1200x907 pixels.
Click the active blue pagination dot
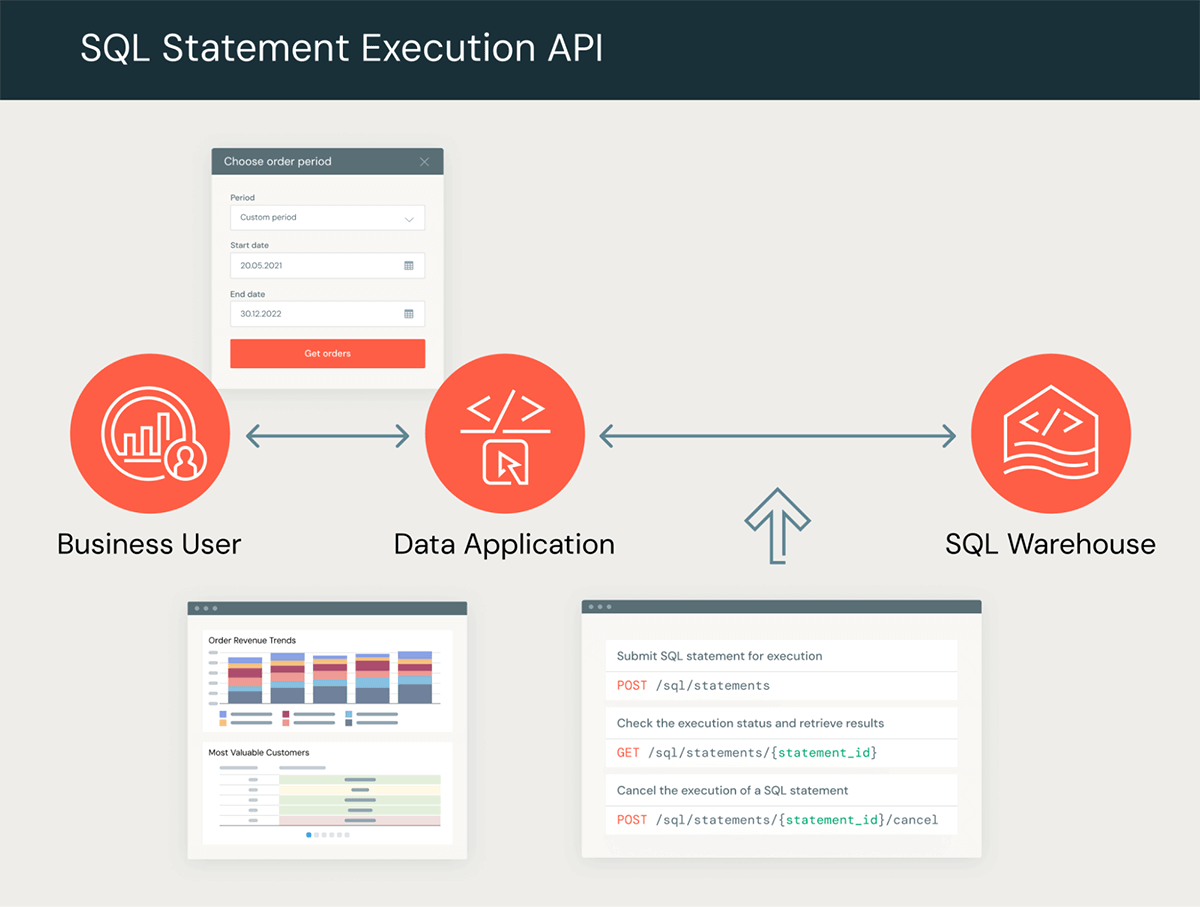click(309, 834)
